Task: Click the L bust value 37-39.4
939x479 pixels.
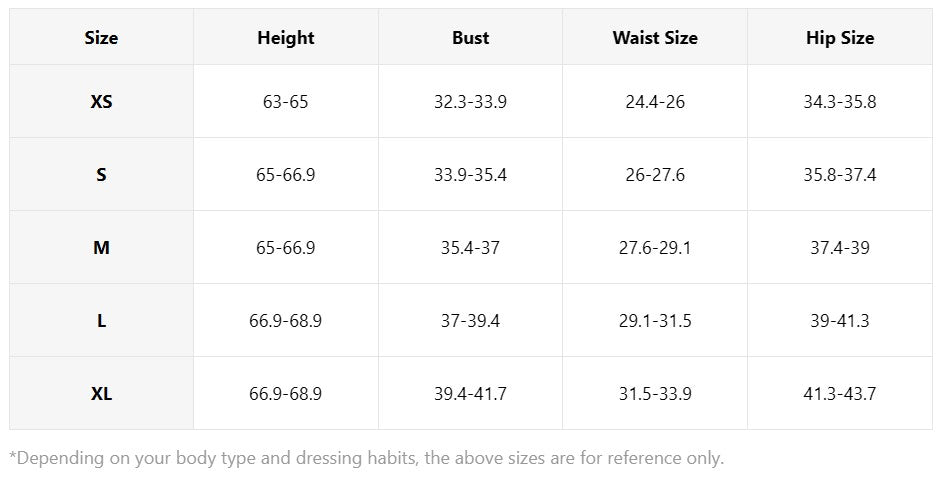Action: coord(470,320)
